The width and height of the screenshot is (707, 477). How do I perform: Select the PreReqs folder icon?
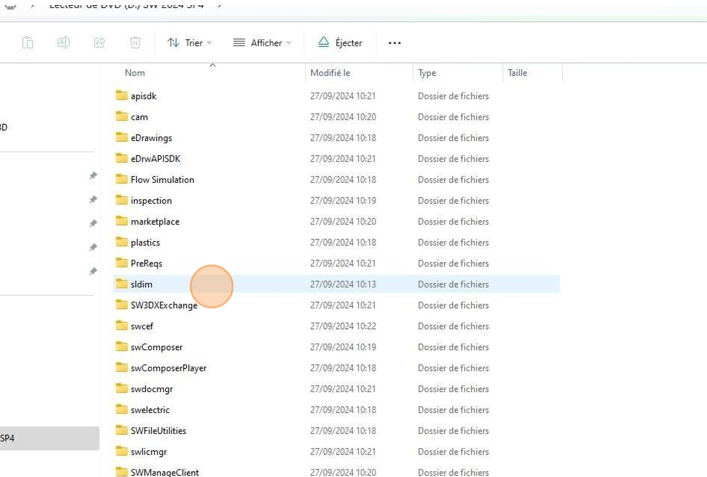pyautogui.click(x=121, y=263)
